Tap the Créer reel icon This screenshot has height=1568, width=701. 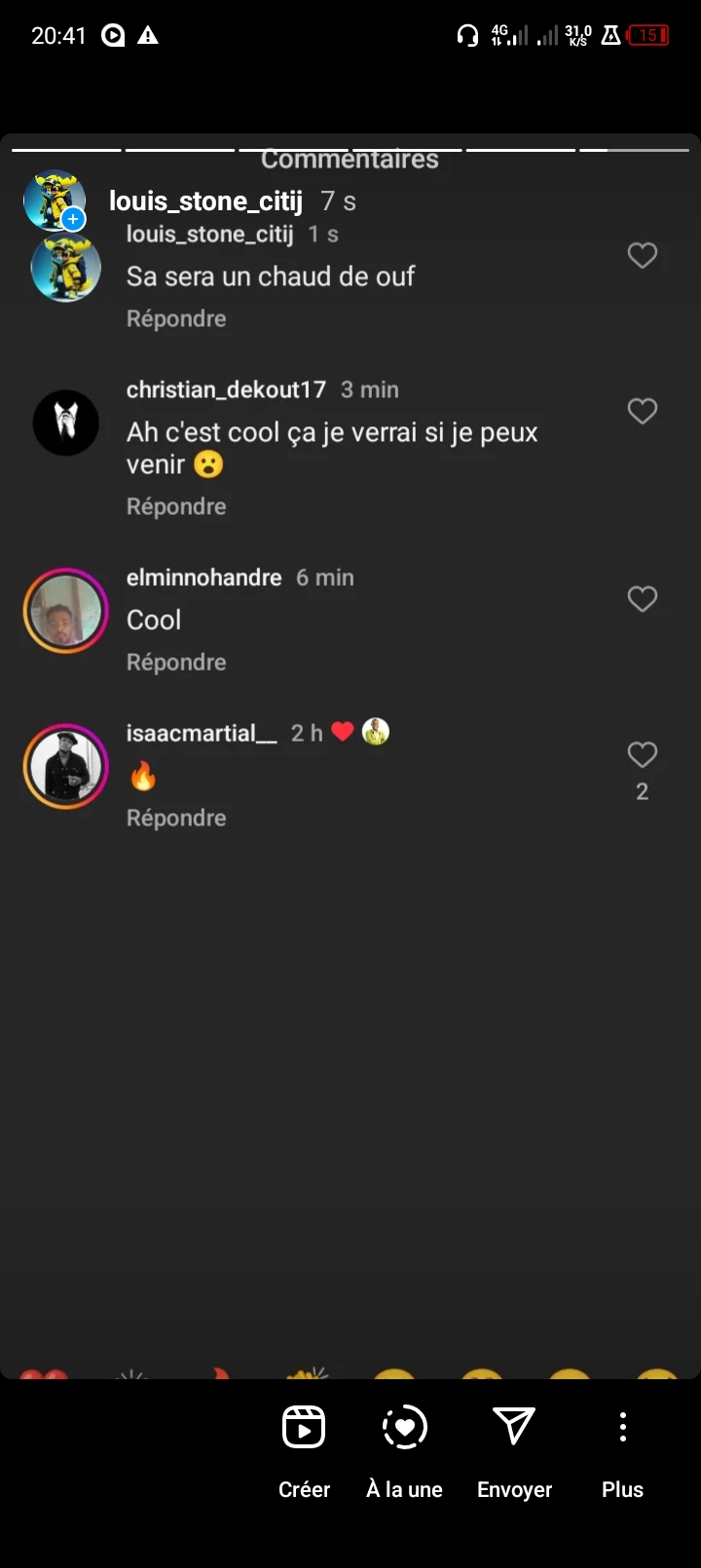tap(304, 1428)
